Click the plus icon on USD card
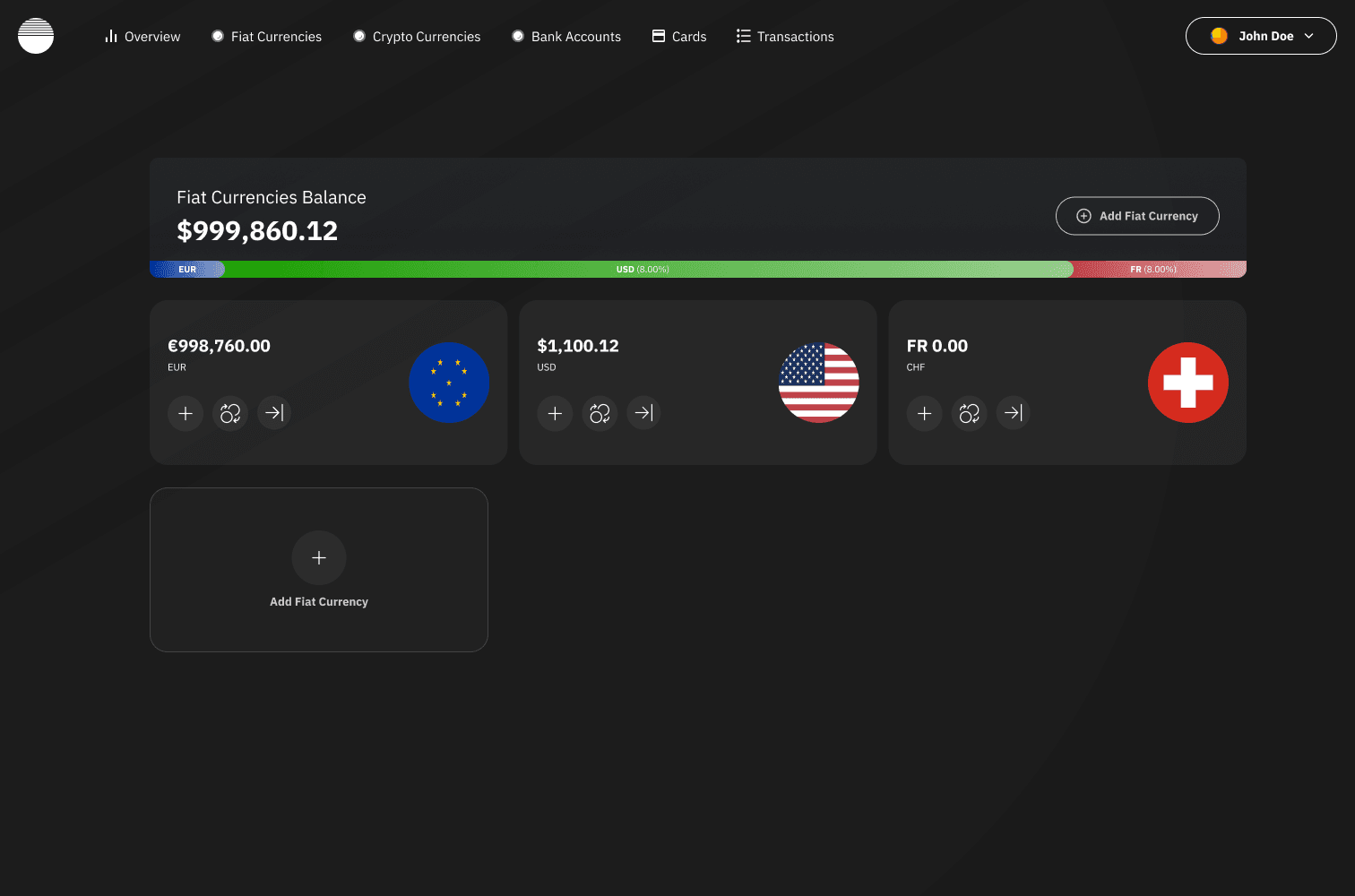The height and width of the screenshot is (896, 1355). [555, 413]
